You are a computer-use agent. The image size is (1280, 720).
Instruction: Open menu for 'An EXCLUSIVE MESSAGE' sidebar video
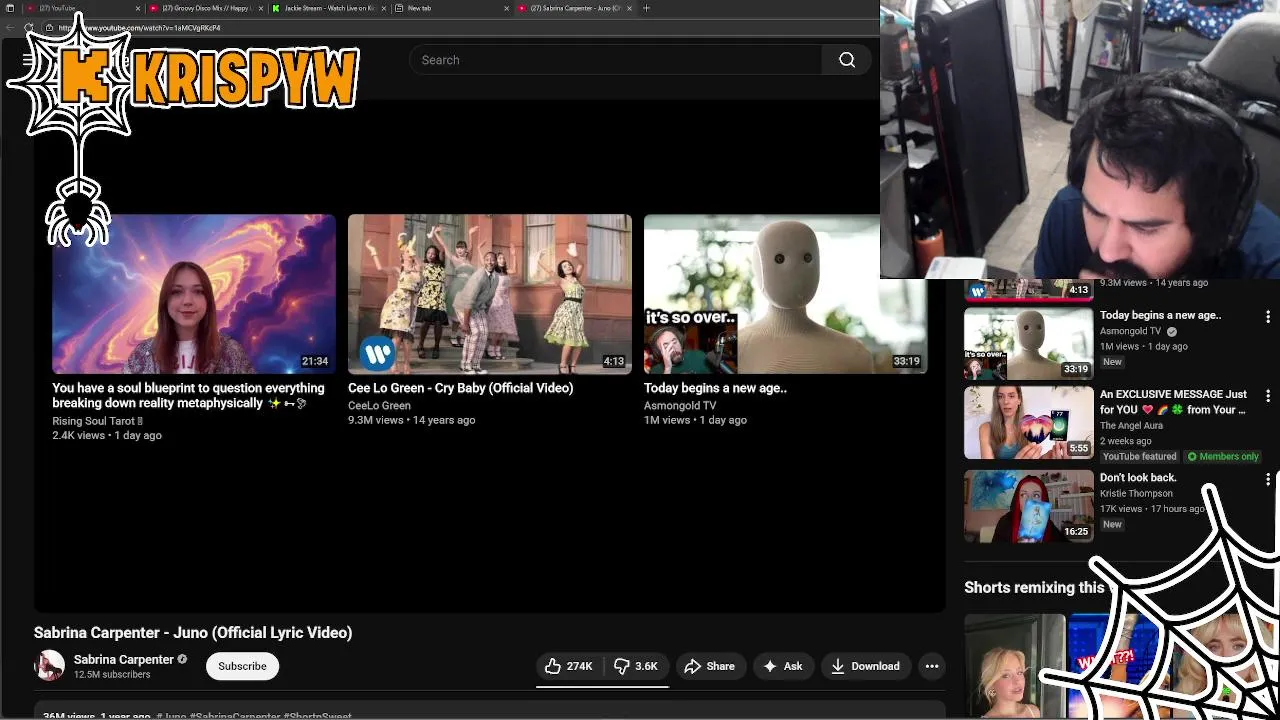[x=1268, y=396]
